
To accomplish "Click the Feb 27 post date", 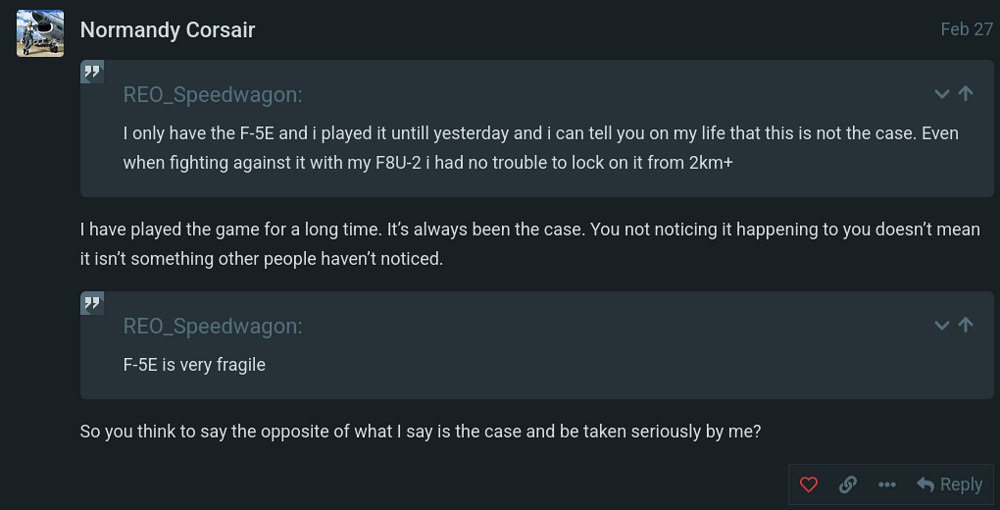I will pos(966,30).
